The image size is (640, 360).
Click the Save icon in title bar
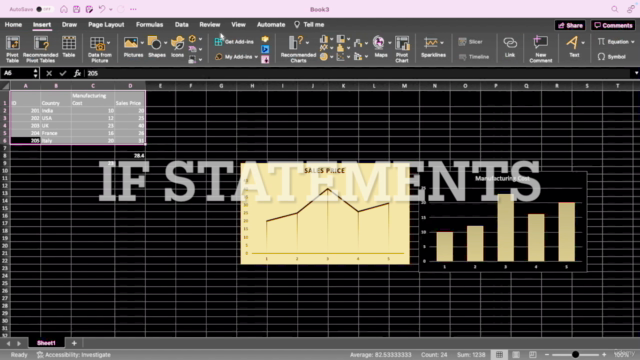point(76,9)
